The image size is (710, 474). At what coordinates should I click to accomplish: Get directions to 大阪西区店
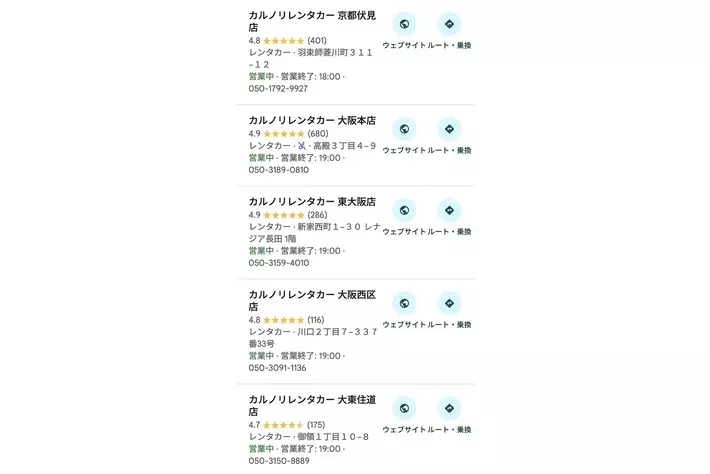449,304
